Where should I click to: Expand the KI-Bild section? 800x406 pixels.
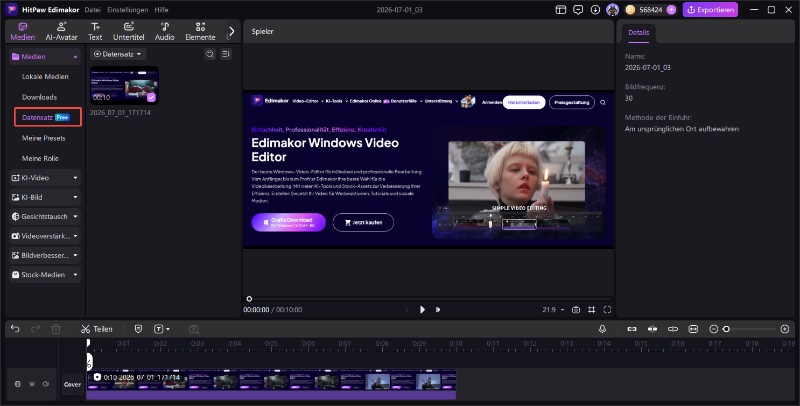45,197
